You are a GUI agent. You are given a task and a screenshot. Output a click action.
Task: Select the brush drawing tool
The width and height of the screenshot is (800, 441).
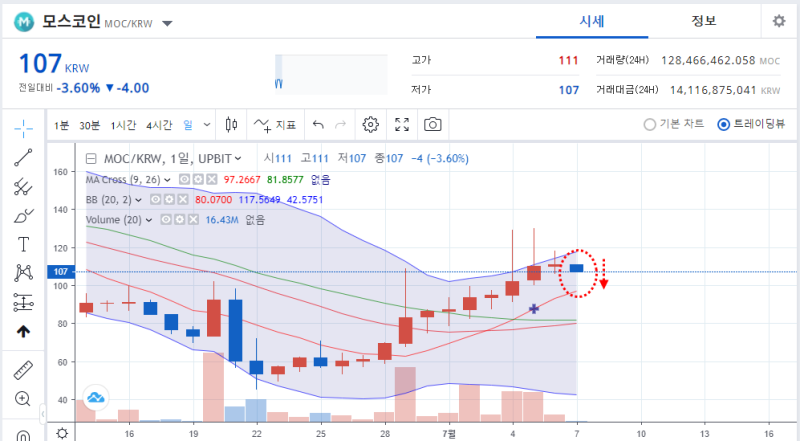(23, 216)
